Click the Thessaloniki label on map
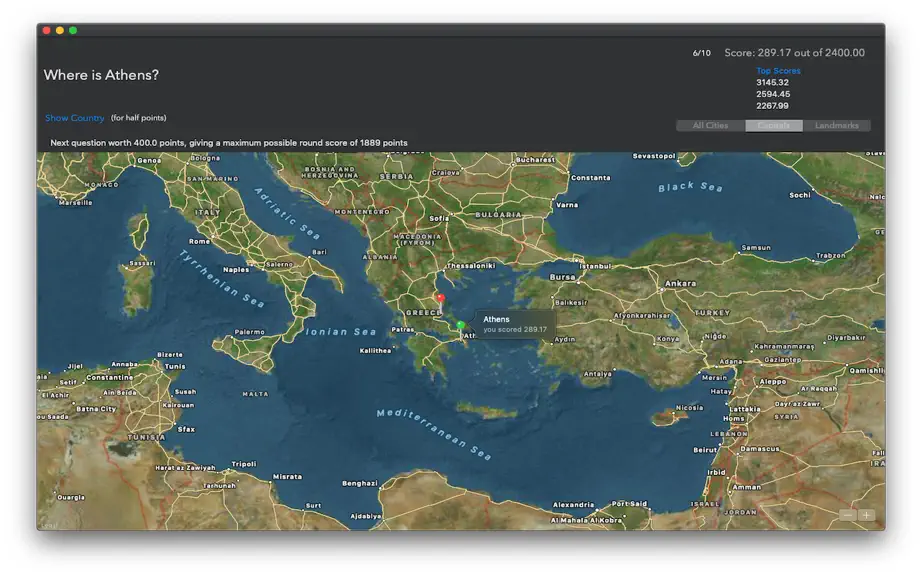922x576 pixels. click(x=471, y=266)
